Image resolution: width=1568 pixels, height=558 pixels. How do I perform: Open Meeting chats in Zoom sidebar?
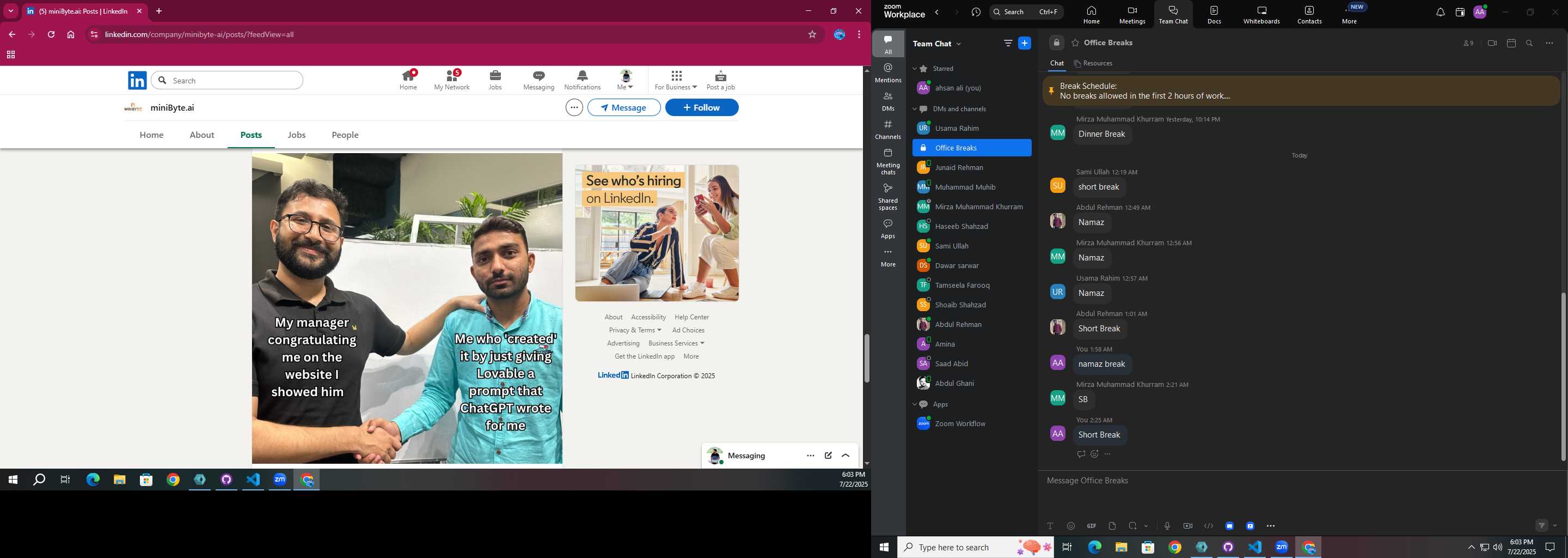pyautogui.click(x=888, y=161)
